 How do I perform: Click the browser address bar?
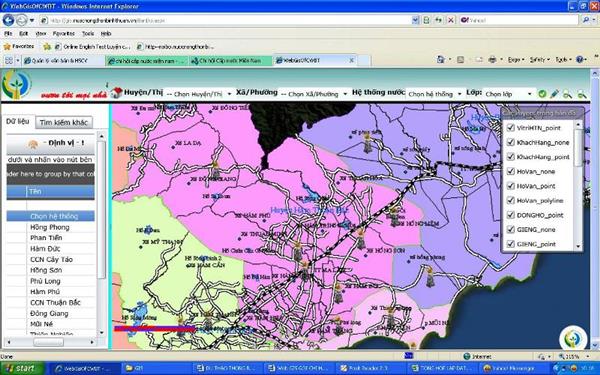tap(229, 20)
